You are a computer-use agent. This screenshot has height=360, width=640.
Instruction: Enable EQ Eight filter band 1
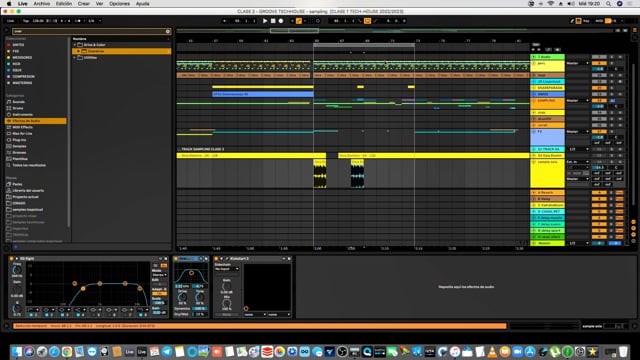click(31, 315)
